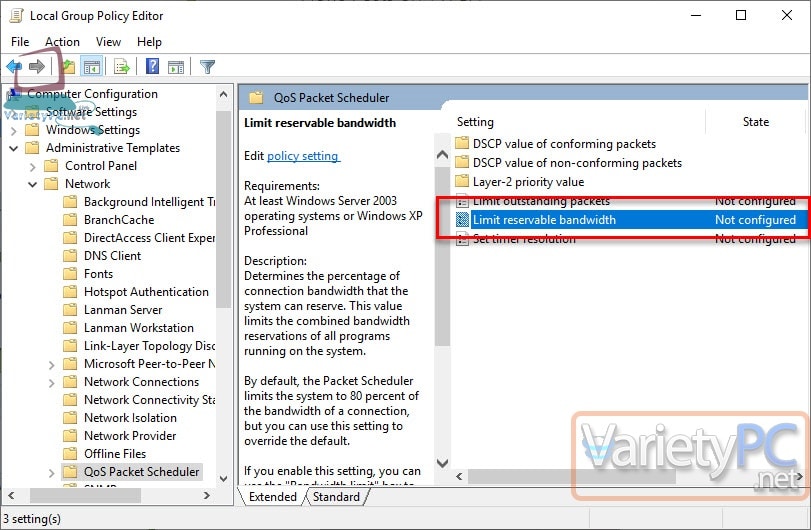
Task: Collapse the Network tree node
Action: click(33, 185)
